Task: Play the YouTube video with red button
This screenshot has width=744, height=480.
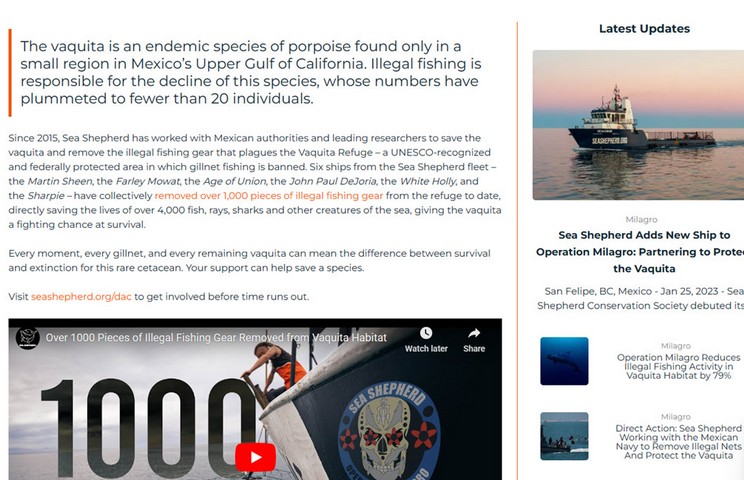Action: [255, 457]
